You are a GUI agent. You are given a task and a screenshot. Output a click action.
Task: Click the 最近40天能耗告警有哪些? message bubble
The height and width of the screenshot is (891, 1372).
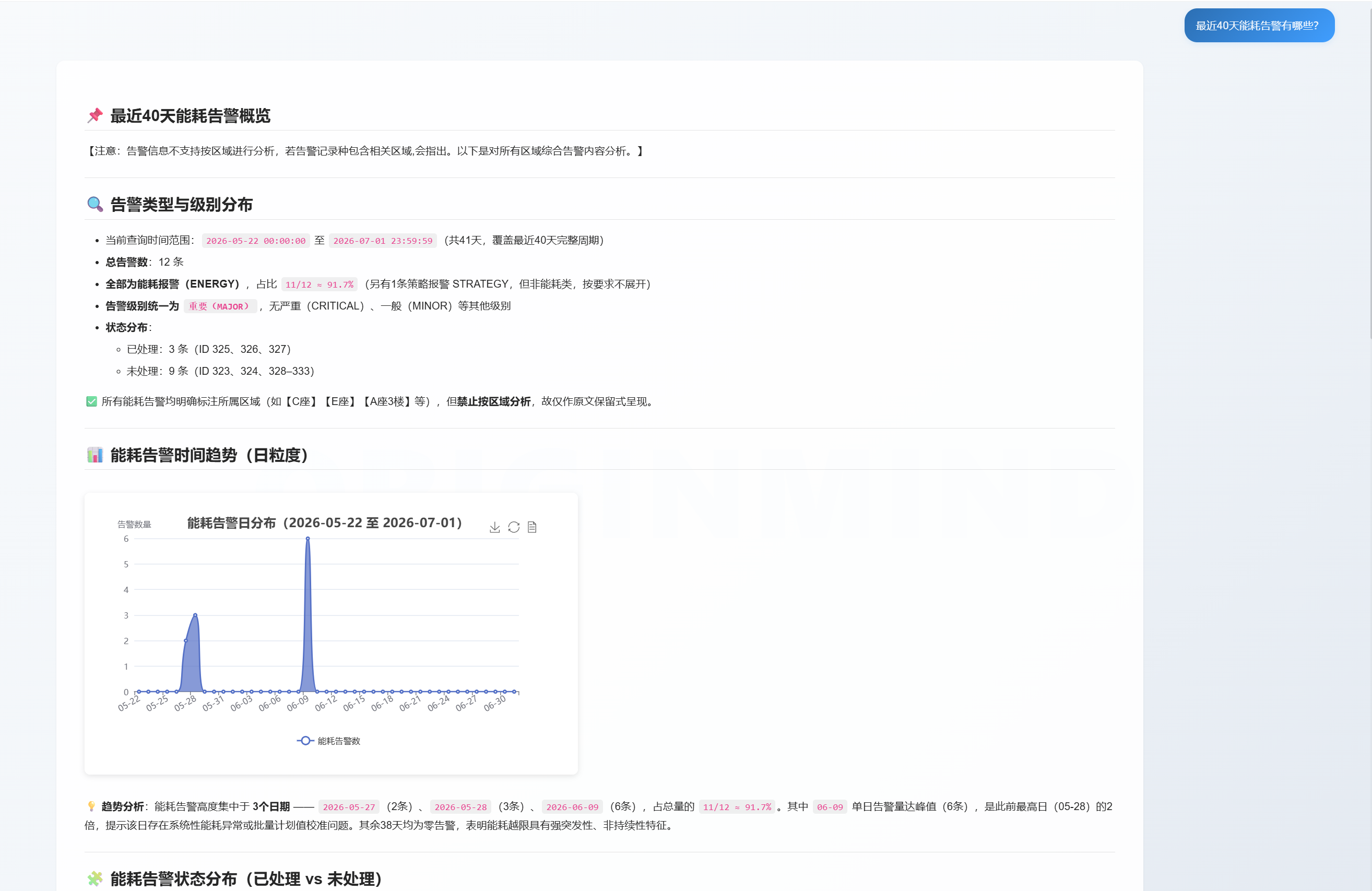(x=1259, y=26)
